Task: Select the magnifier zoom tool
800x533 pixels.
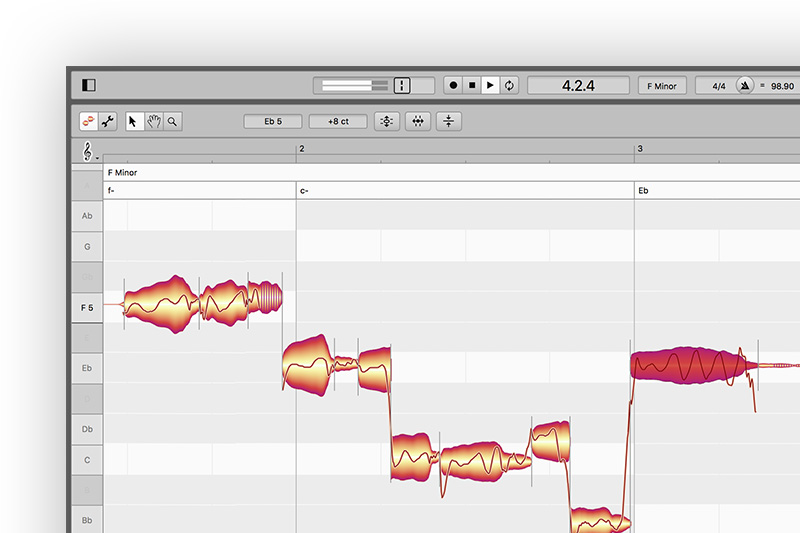Action: coord(172,121)
